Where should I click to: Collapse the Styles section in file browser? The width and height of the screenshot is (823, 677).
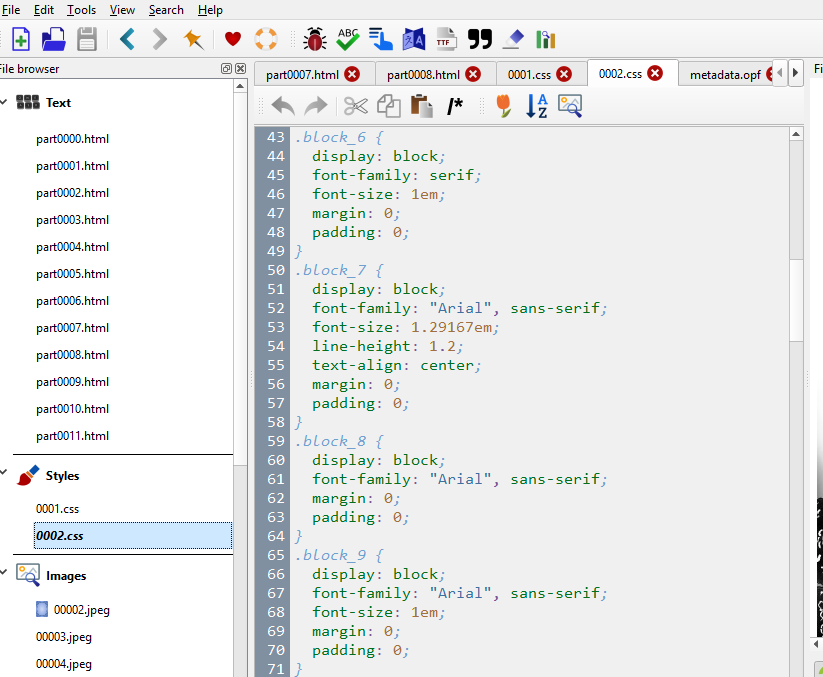pyautogui.click(x=4, y=476)
